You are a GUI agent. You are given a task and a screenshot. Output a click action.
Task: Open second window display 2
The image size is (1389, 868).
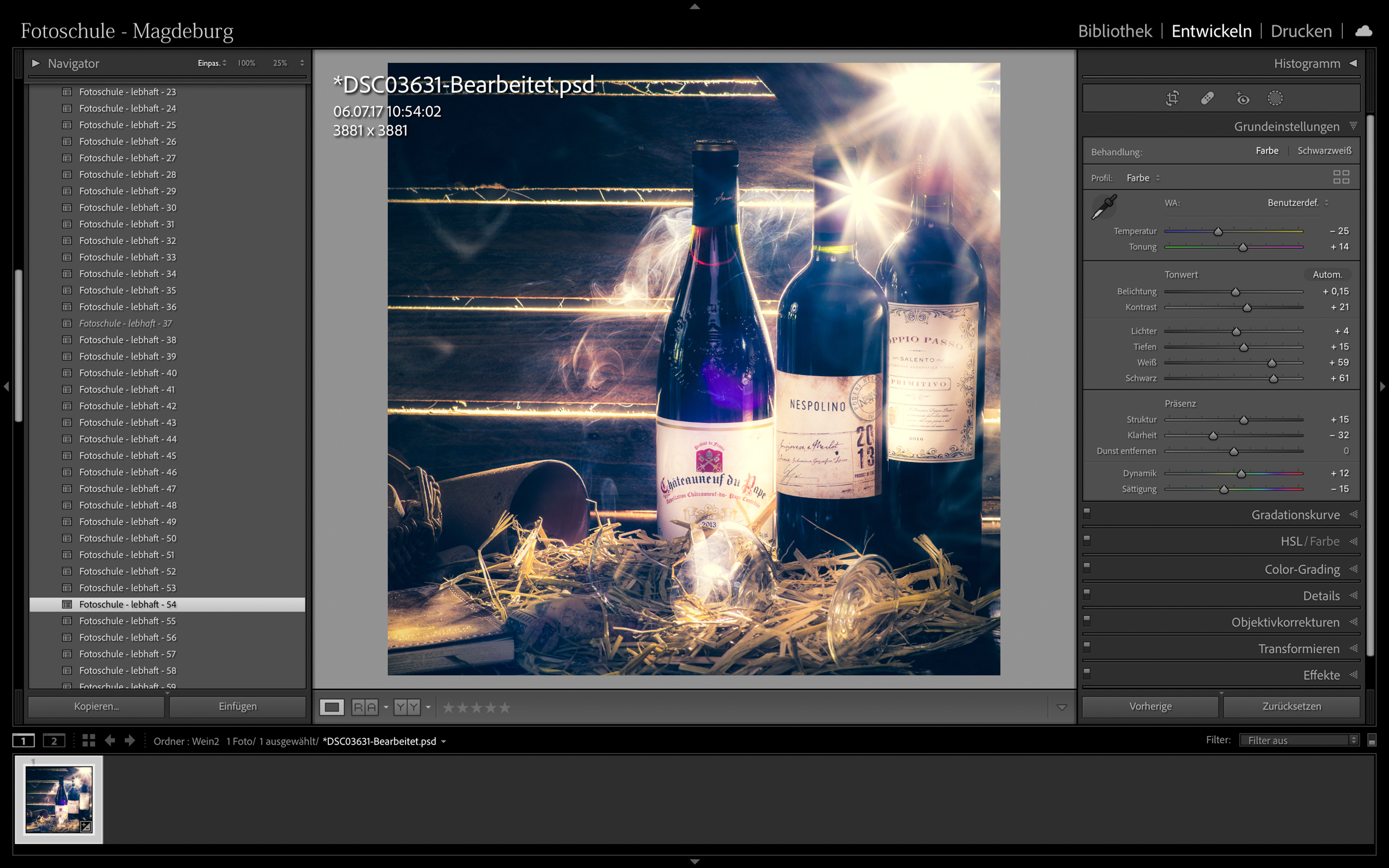tap(54, 741)
